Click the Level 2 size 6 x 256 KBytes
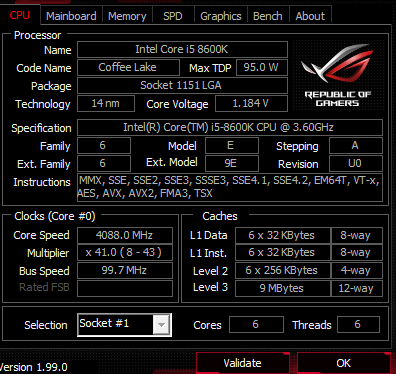This screenshot has width=396, height=374. (282, 270)
